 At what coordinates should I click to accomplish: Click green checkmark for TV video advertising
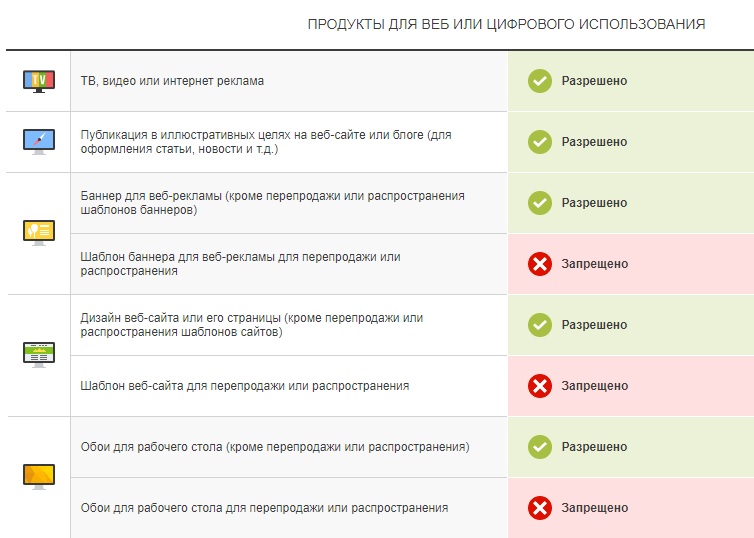coord(540,81)
